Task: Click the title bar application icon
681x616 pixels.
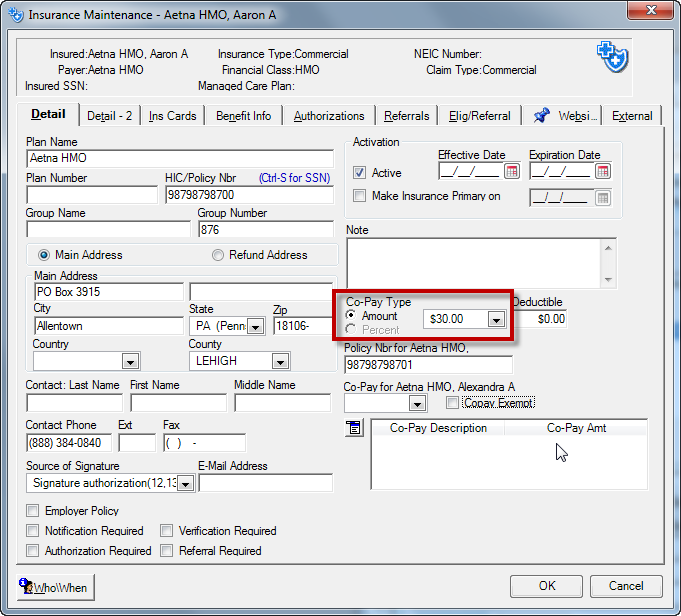Action: pyautogui.click(x=16, y=15)
